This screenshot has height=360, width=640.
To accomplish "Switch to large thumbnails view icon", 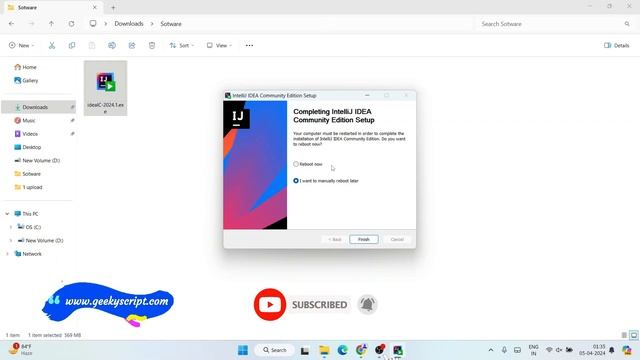I will pos(633,335).
